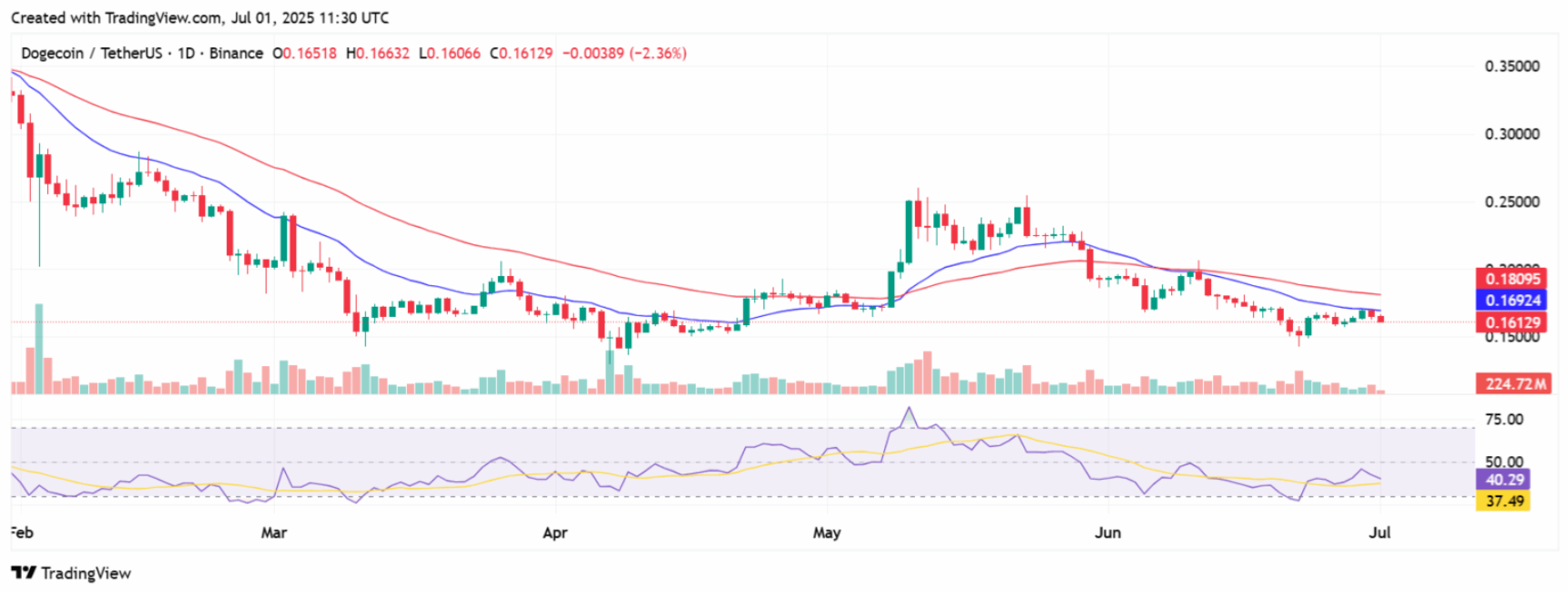Click the yellow 37.49 RSI average label

[x=1504, y=501]
